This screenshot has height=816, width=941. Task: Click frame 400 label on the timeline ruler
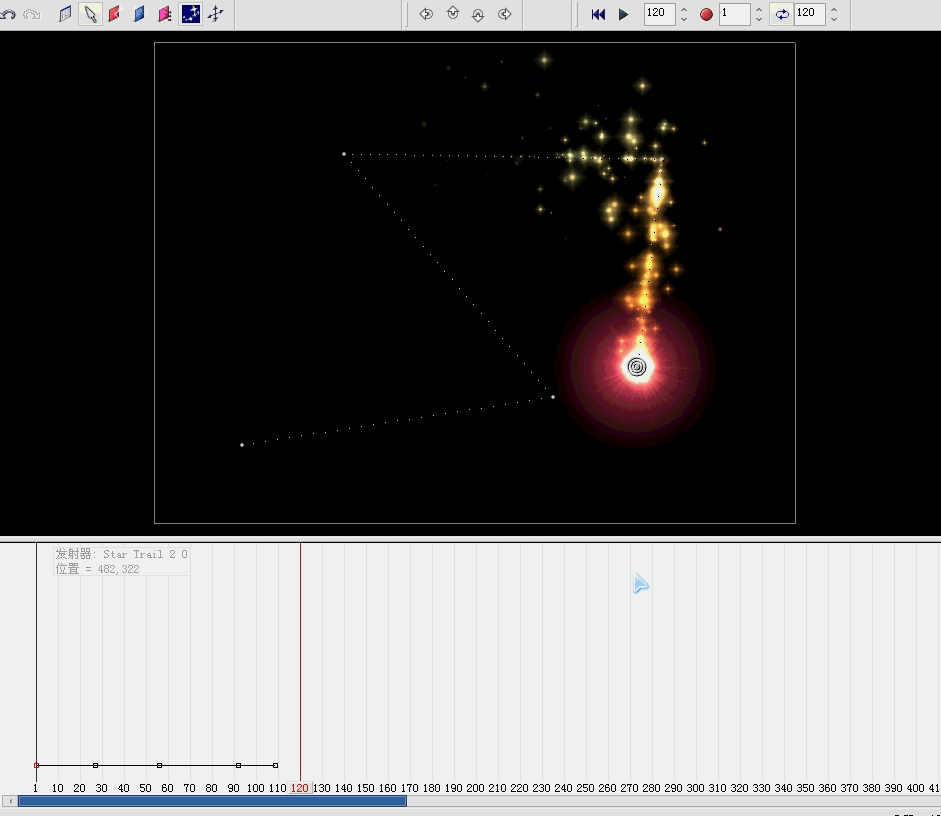pos(915,788)
